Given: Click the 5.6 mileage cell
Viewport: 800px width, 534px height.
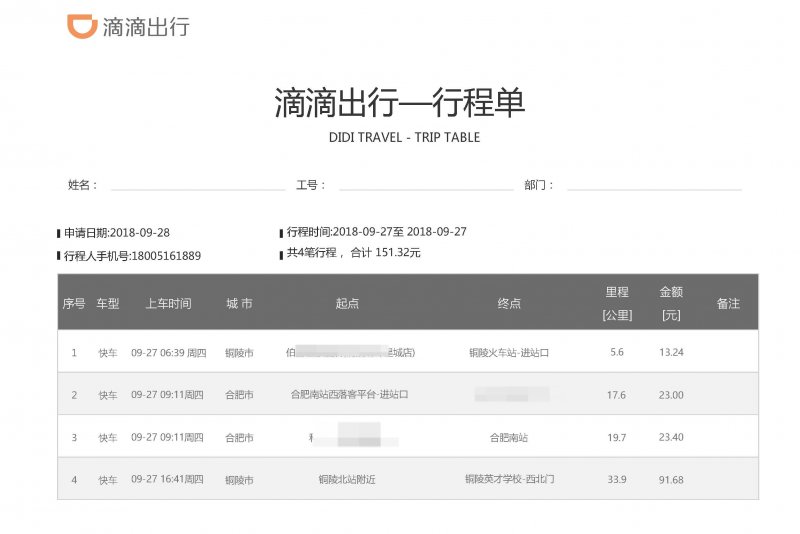Looking at the screenshot, I should 617,352.
